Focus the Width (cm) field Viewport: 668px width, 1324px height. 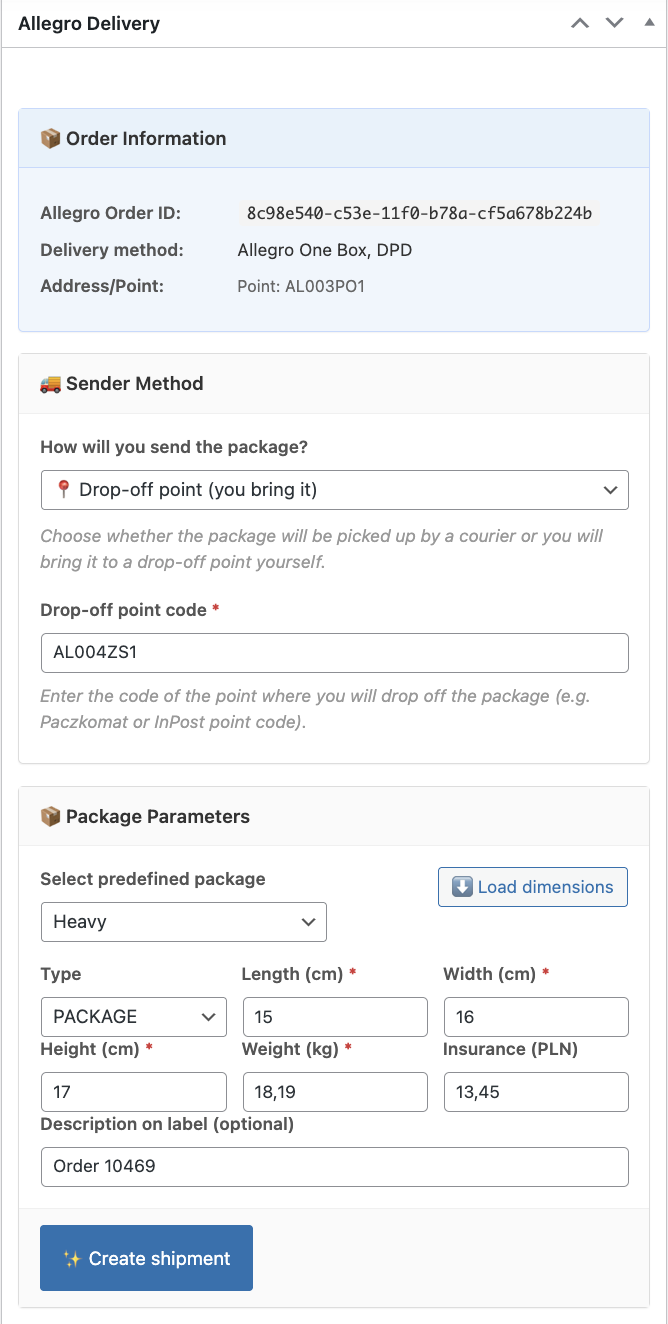pos(535,1017)
